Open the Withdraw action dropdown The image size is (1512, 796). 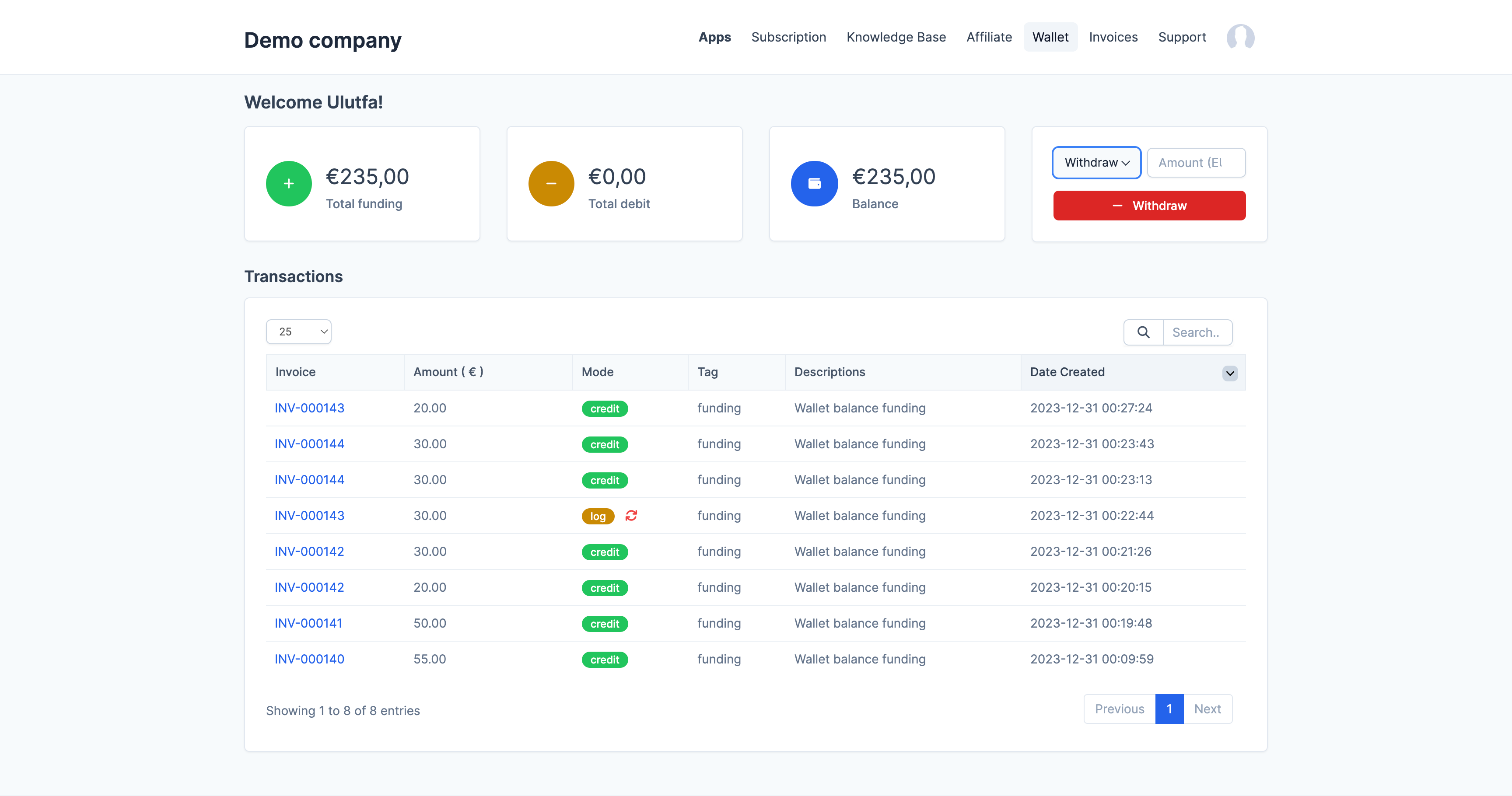(1096, 163)
